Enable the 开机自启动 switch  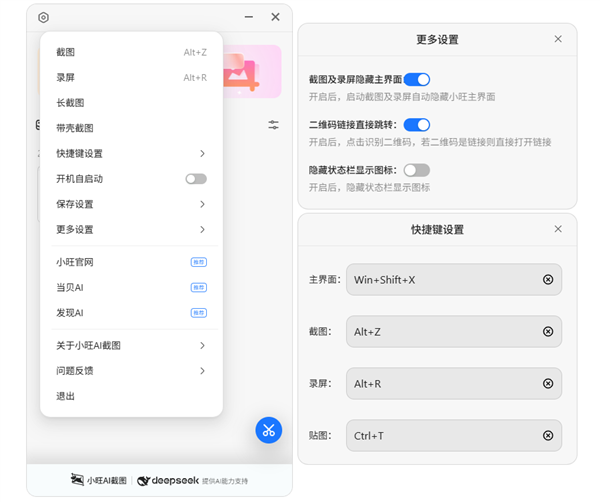[x=196, y=179]
